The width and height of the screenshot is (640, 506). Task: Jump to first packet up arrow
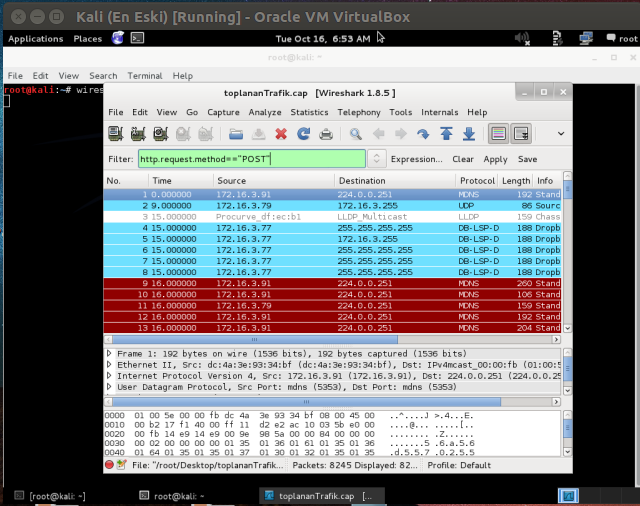pyautogui.click(x=446, y=134)
